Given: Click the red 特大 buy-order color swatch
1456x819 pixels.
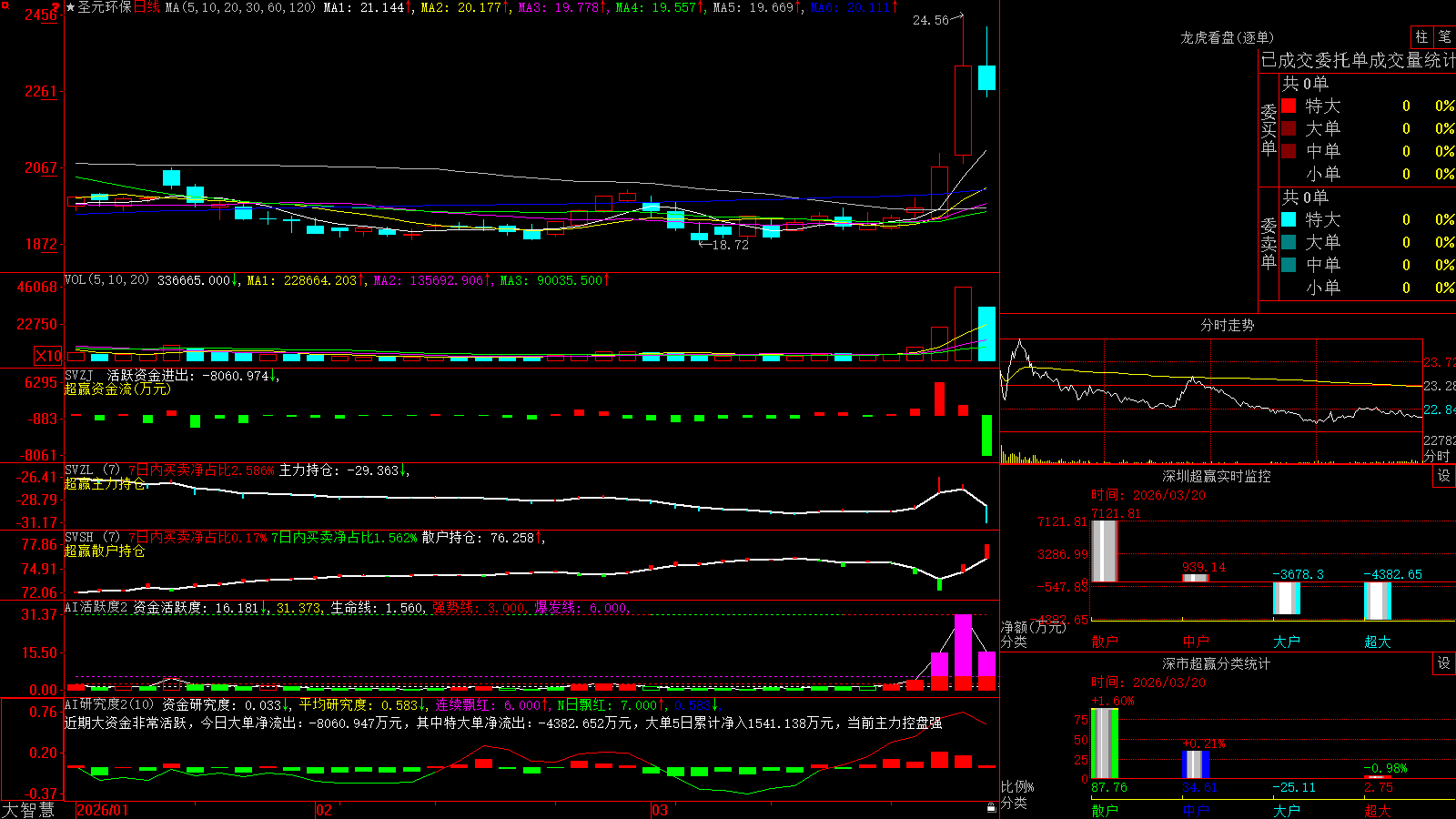Looking at the screenshot, I should (x=1289, y=106).
